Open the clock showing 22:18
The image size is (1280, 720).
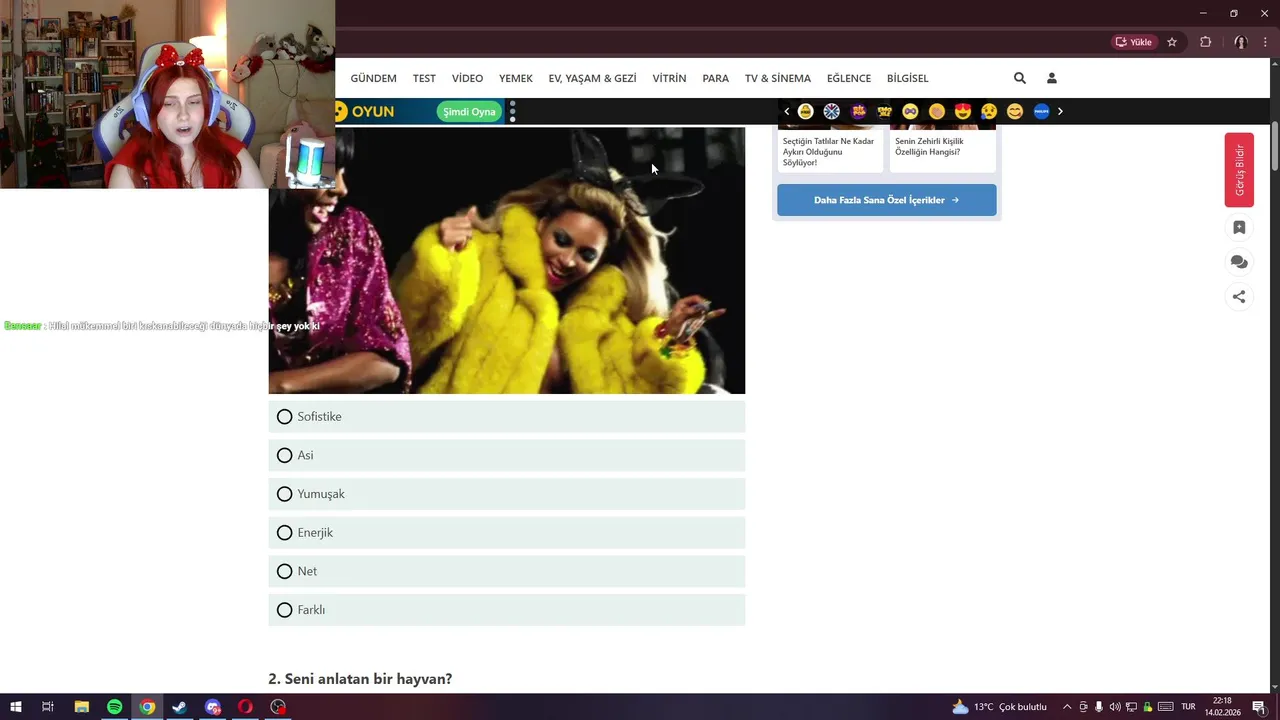1222,707
